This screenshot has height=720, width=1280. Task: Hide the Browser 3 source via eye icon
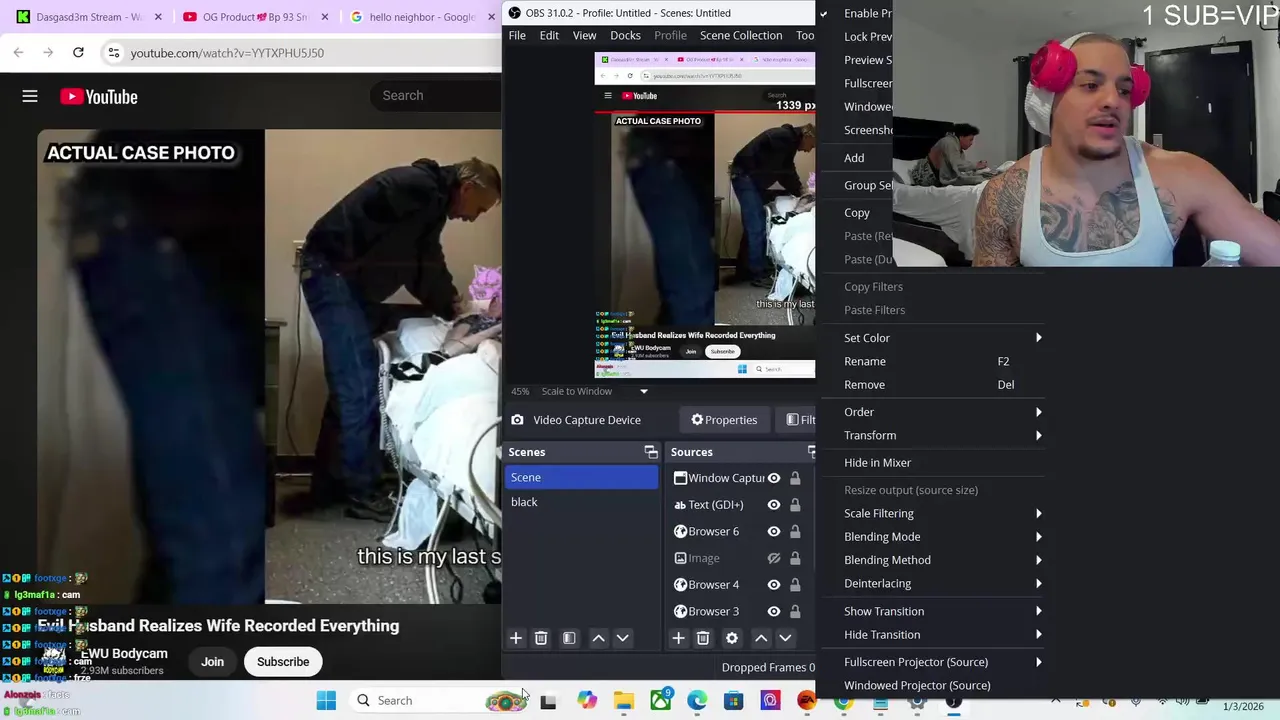coord(773,611)
